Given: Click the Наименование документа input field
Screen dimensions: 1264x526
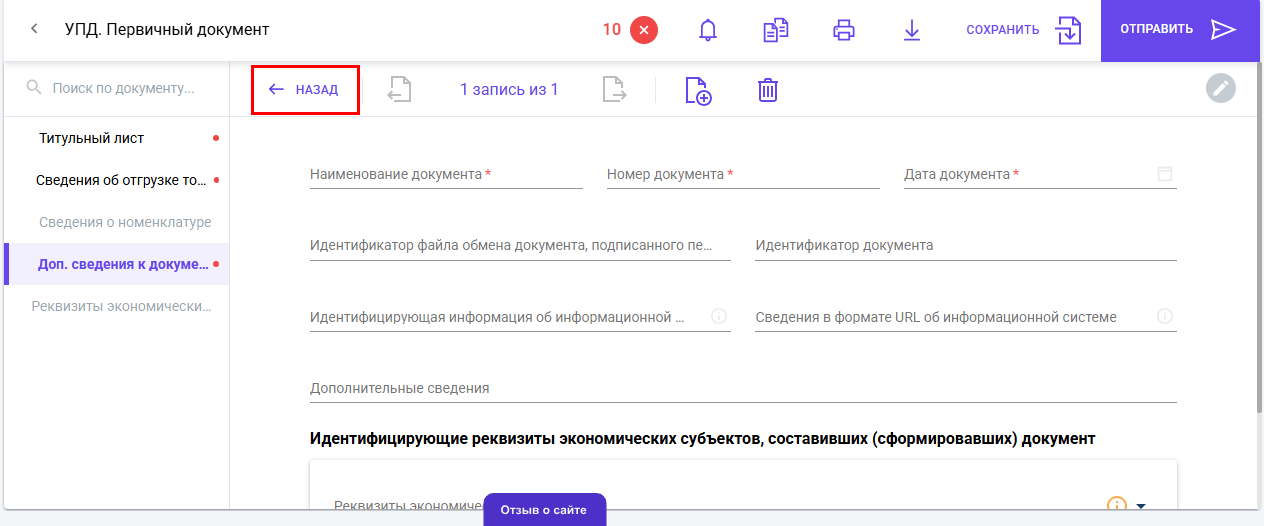Looking at the screenshot, I should 446,175.
